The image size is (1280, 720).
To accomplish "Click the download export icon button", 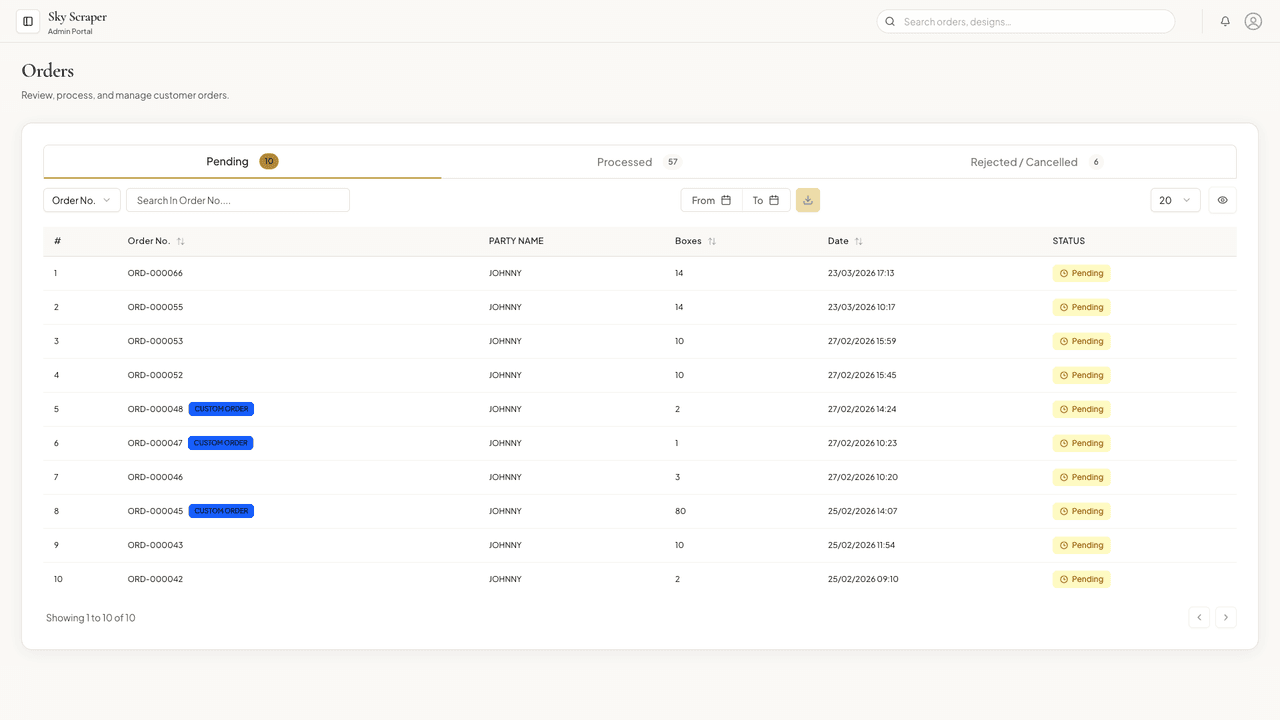I will click(x=808, y=200).
